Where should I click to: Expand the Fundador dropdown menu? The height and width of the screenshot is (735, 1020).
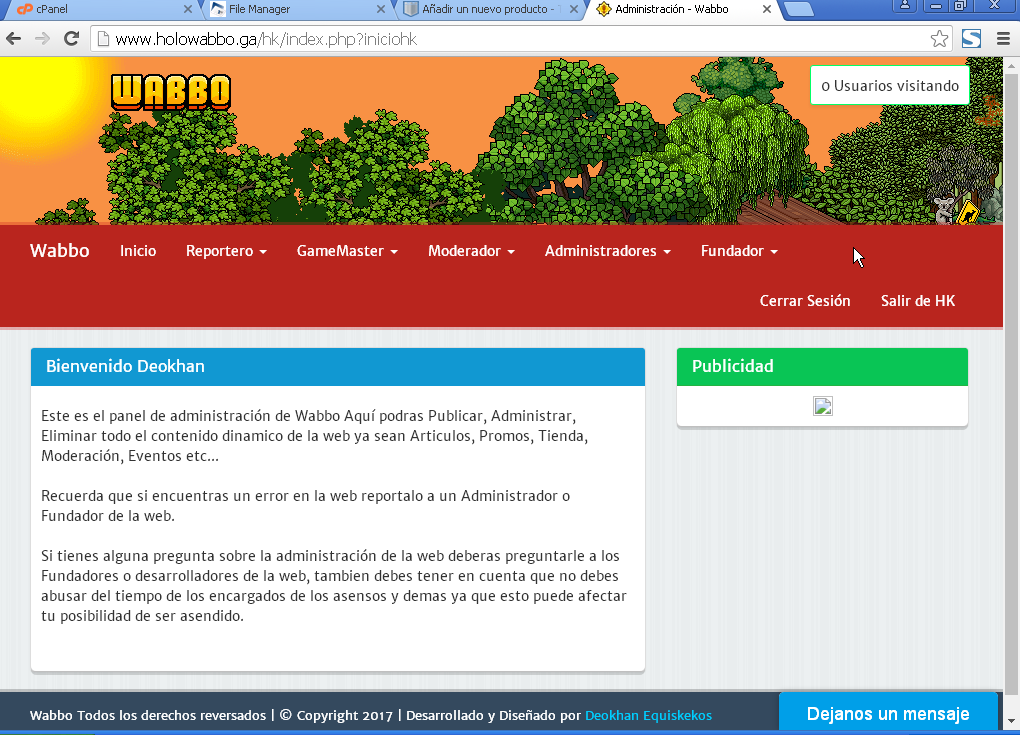[739, 251]
